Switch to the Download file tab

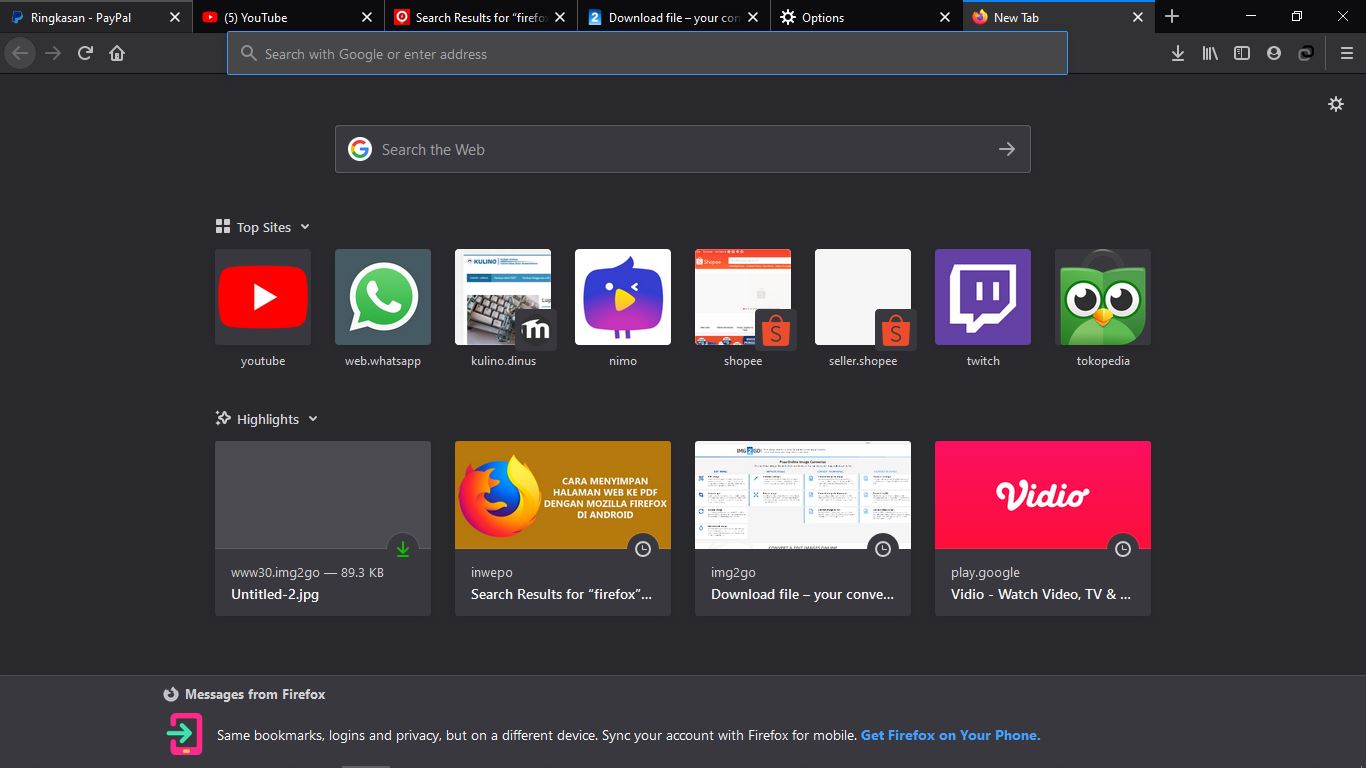tap(674, 17)
